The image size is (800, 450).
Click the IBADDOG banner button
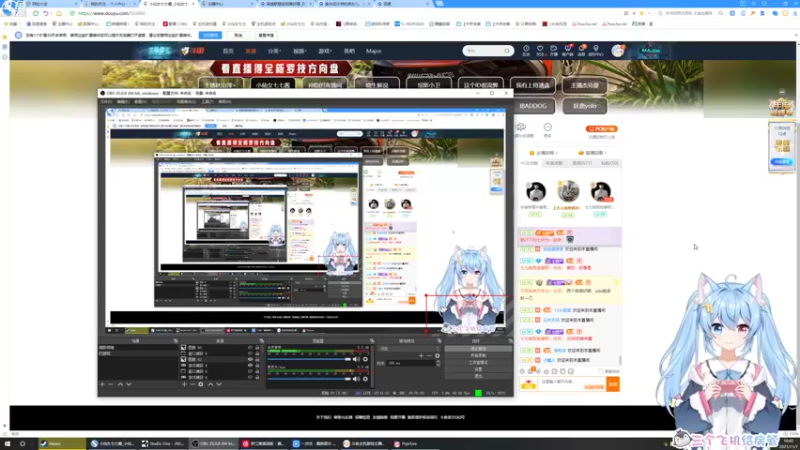pyautogui.click(x=533, y=106)
